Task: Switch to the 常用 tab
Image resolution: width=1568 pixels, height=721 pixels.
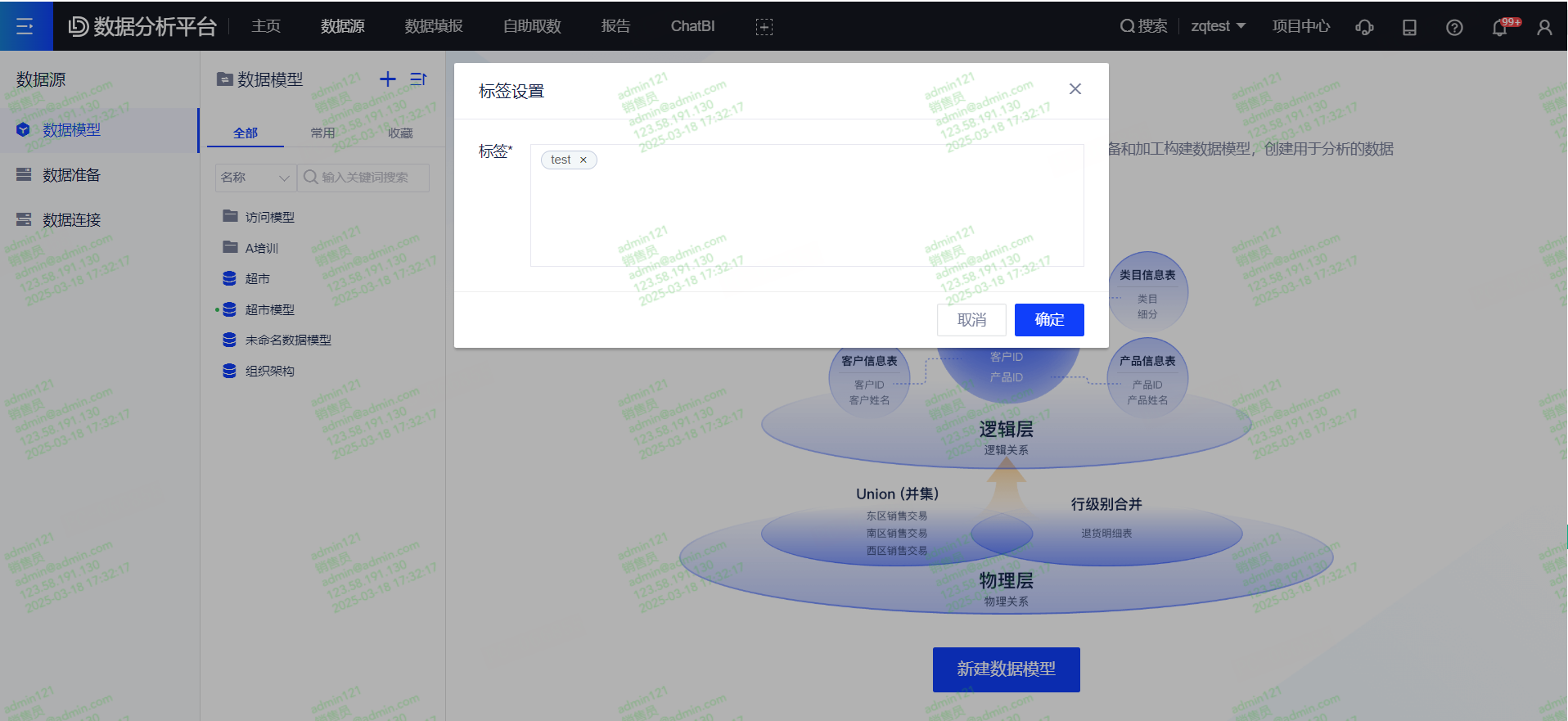Action: pyautogui.click(x=322, y=133)
